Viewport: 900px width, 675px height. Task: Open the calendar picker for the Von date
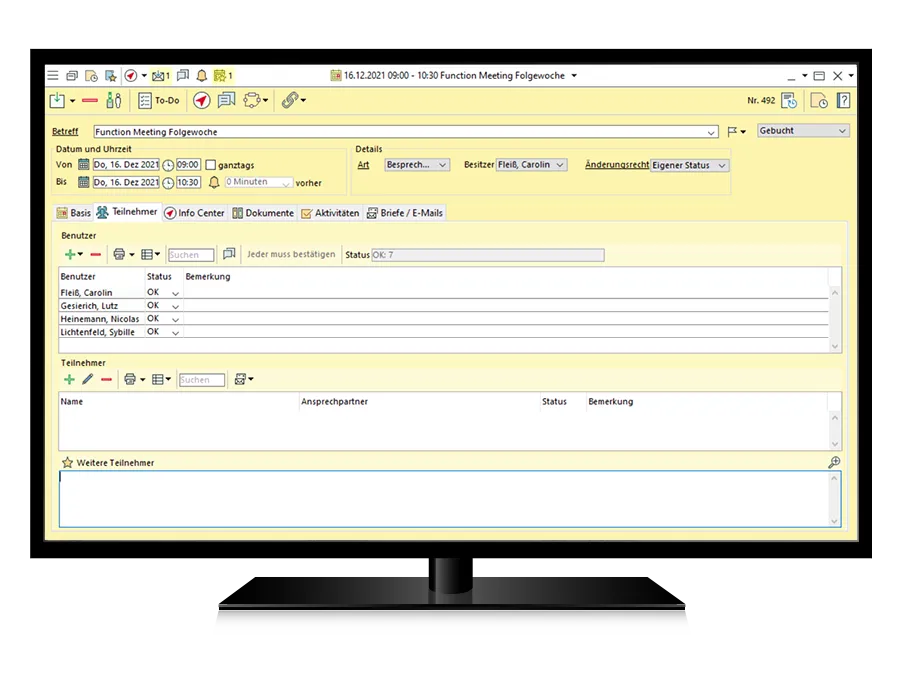tap(84, 165)
